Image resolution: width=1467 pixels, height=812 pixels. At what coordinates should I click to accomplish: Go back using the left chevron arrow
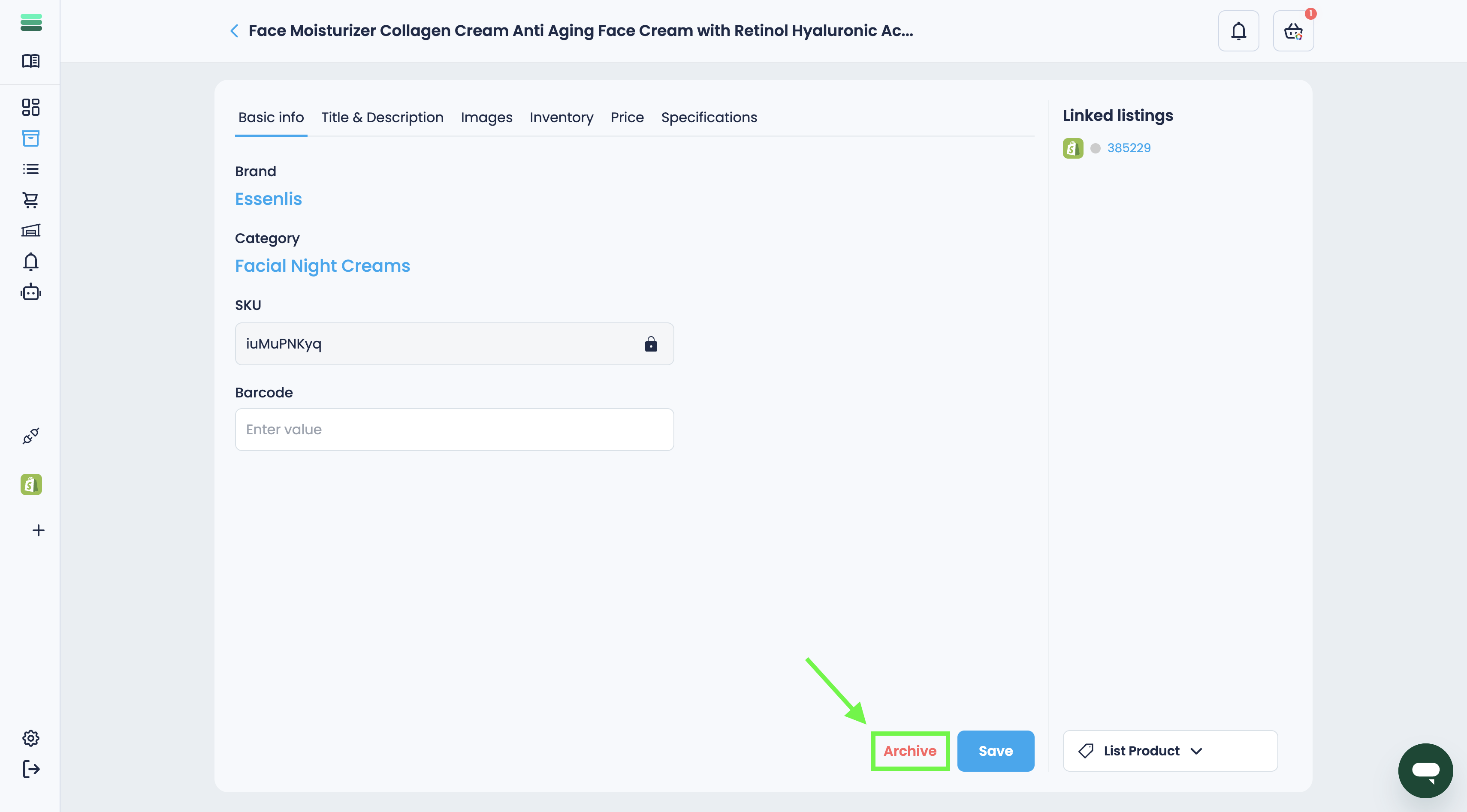tap(234, 31)
